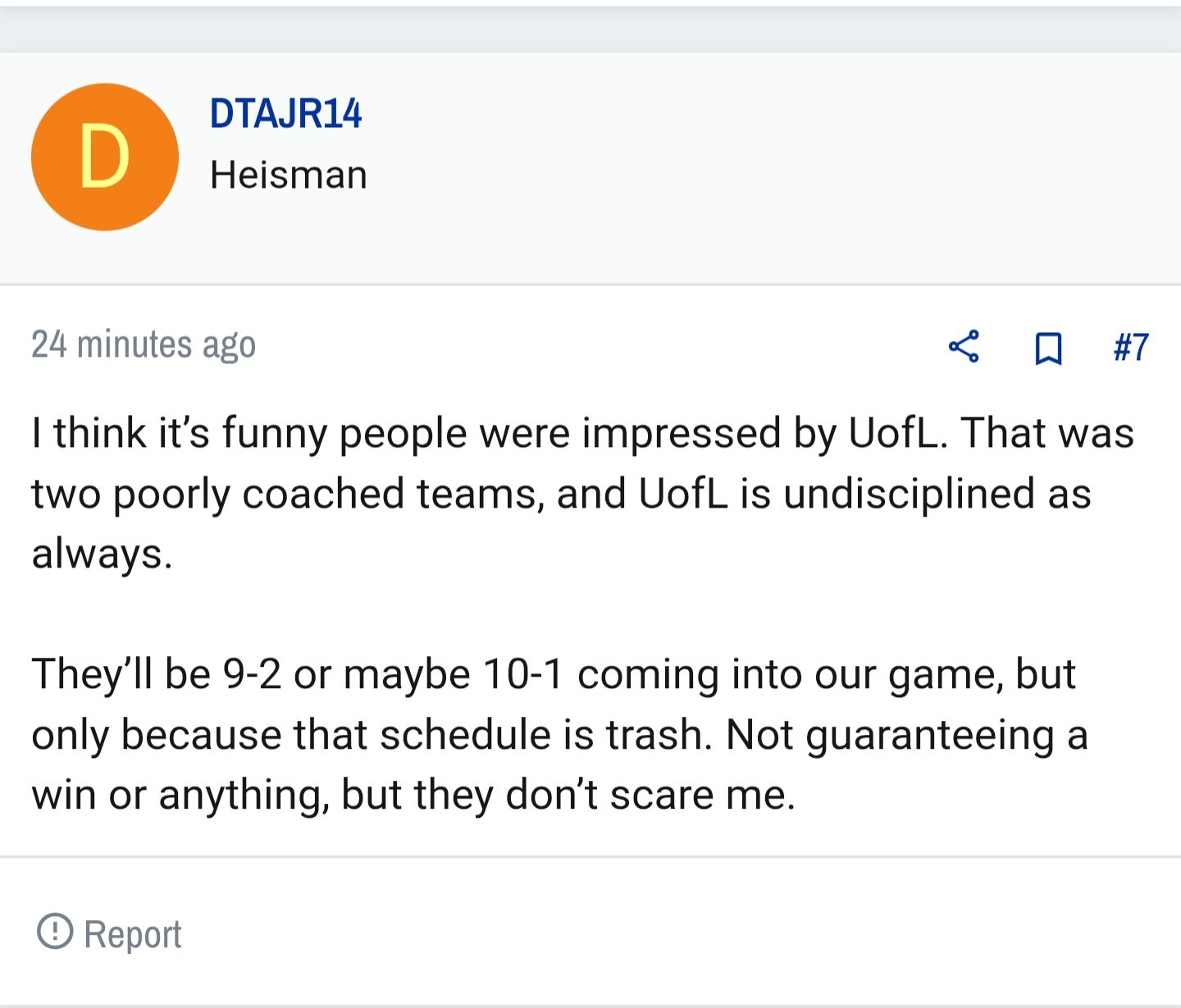
Task: Click the Heisman user title
Action: click(x=289, y=175)
